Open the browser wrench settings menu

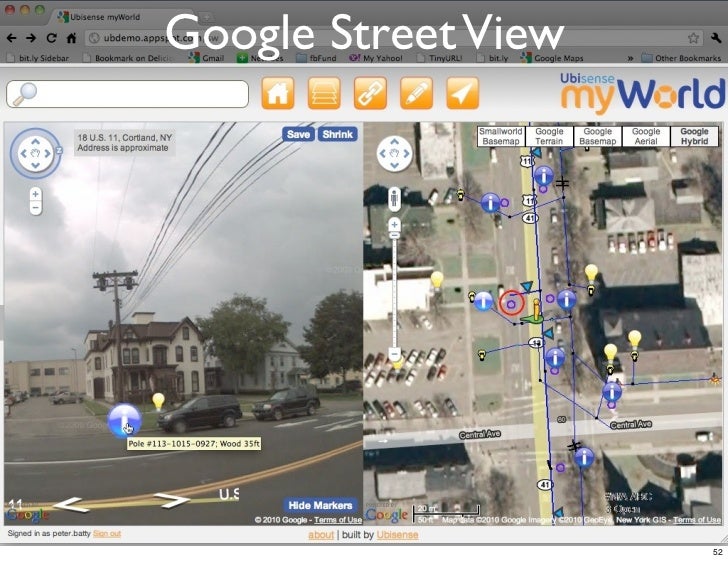pyautogui.click(x=716, y=38)
